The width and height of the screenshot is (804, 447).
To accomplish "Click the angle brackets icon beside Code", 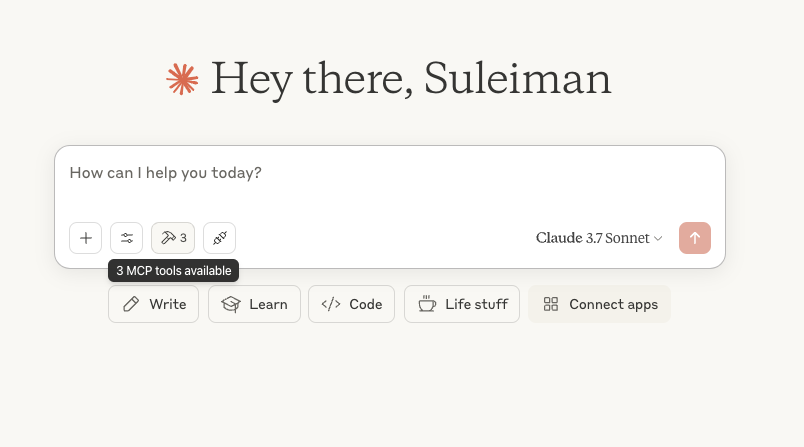I will tap(331, 304).
